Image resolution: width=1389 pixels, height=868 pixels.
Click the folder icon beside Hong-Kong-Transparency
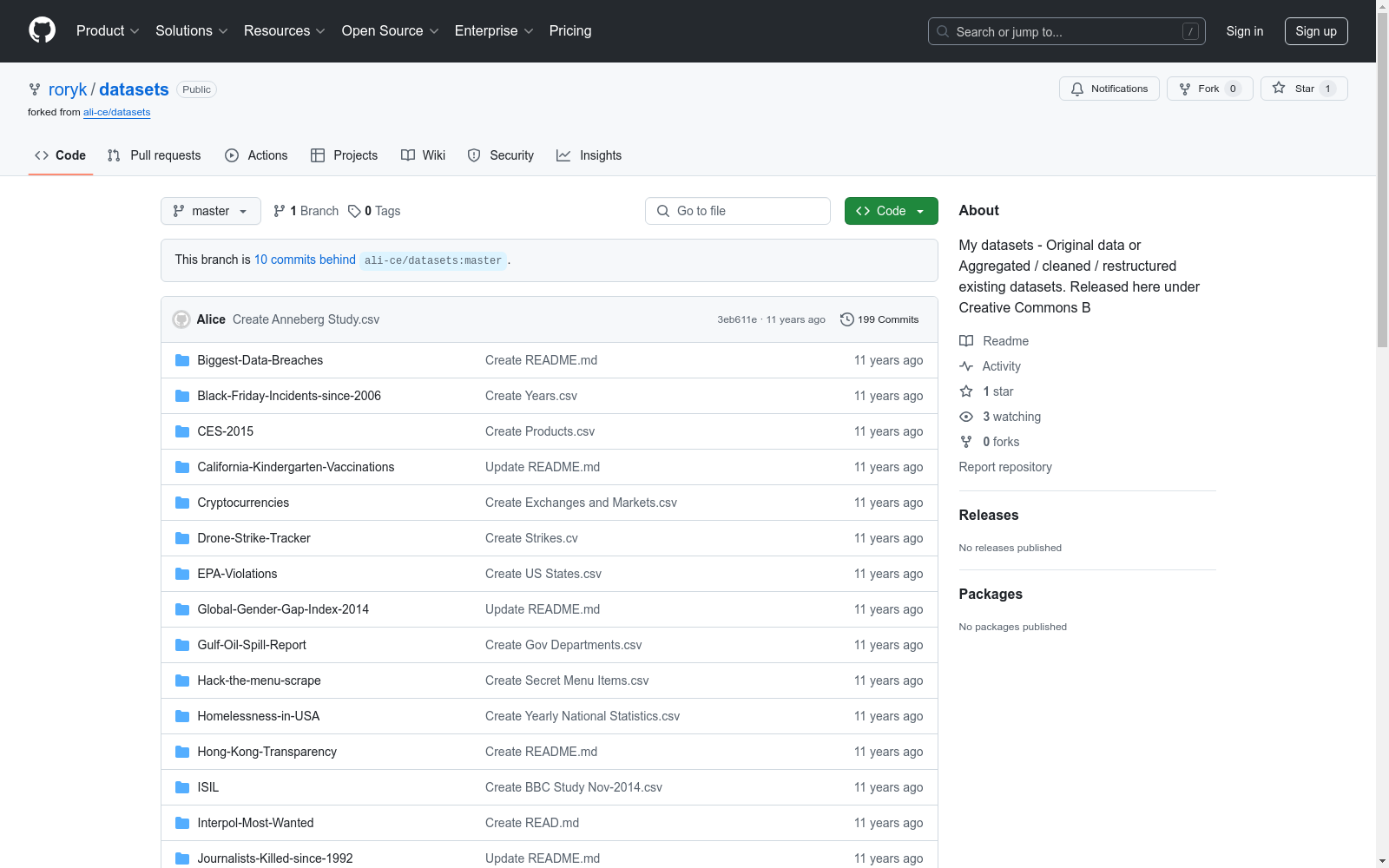click(182, 752)
